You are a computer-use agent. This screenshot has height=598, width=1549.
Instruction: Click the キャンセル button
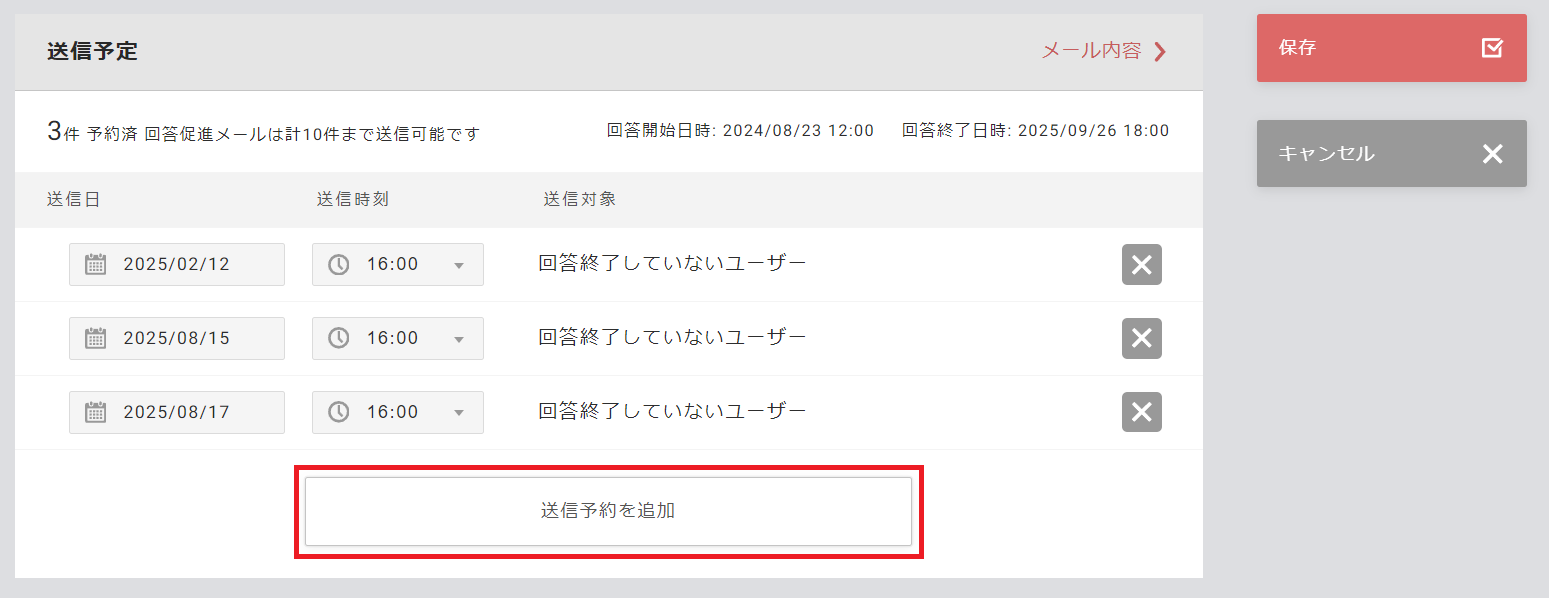tap(1391, 154)
